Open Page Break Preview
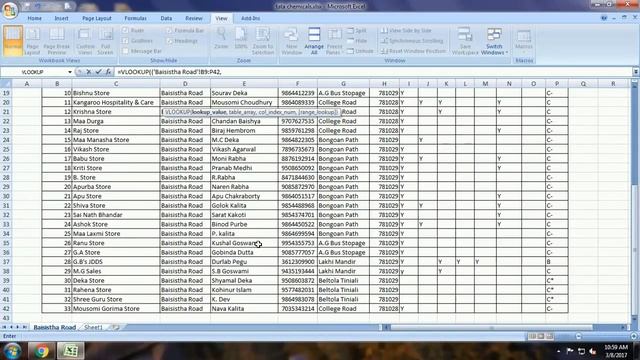This screenshot has height=360, width=640. coord(57,40)
